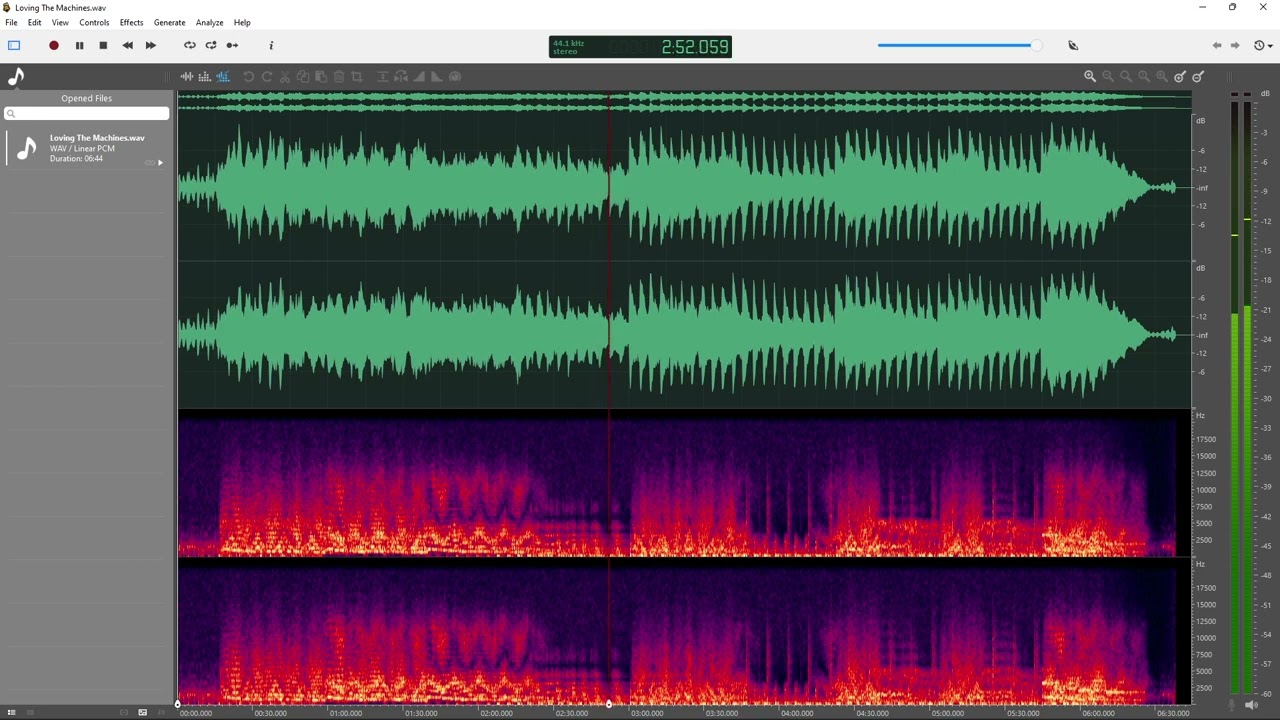
Task: Select combined waveform and spectrogram view
Action: (x=222, y=76)
